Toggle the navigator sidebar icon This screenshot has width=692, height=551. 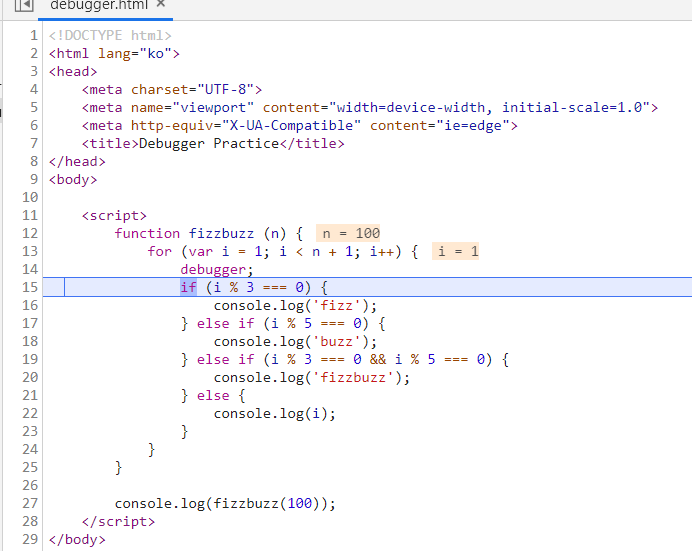[24, 5]
